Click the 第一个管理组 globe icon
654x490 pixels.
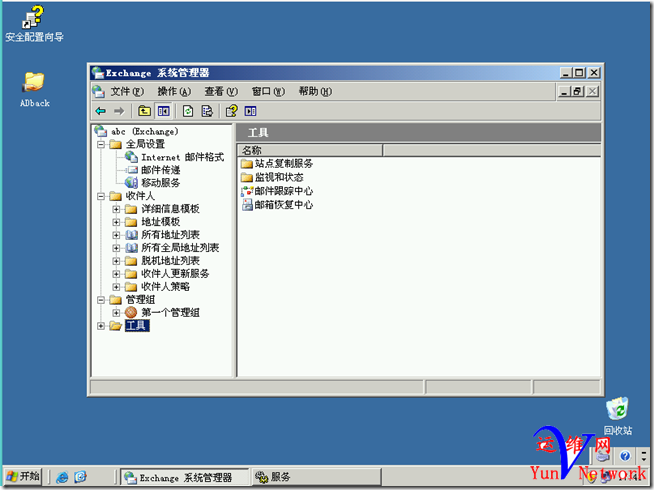pos(131,312)
